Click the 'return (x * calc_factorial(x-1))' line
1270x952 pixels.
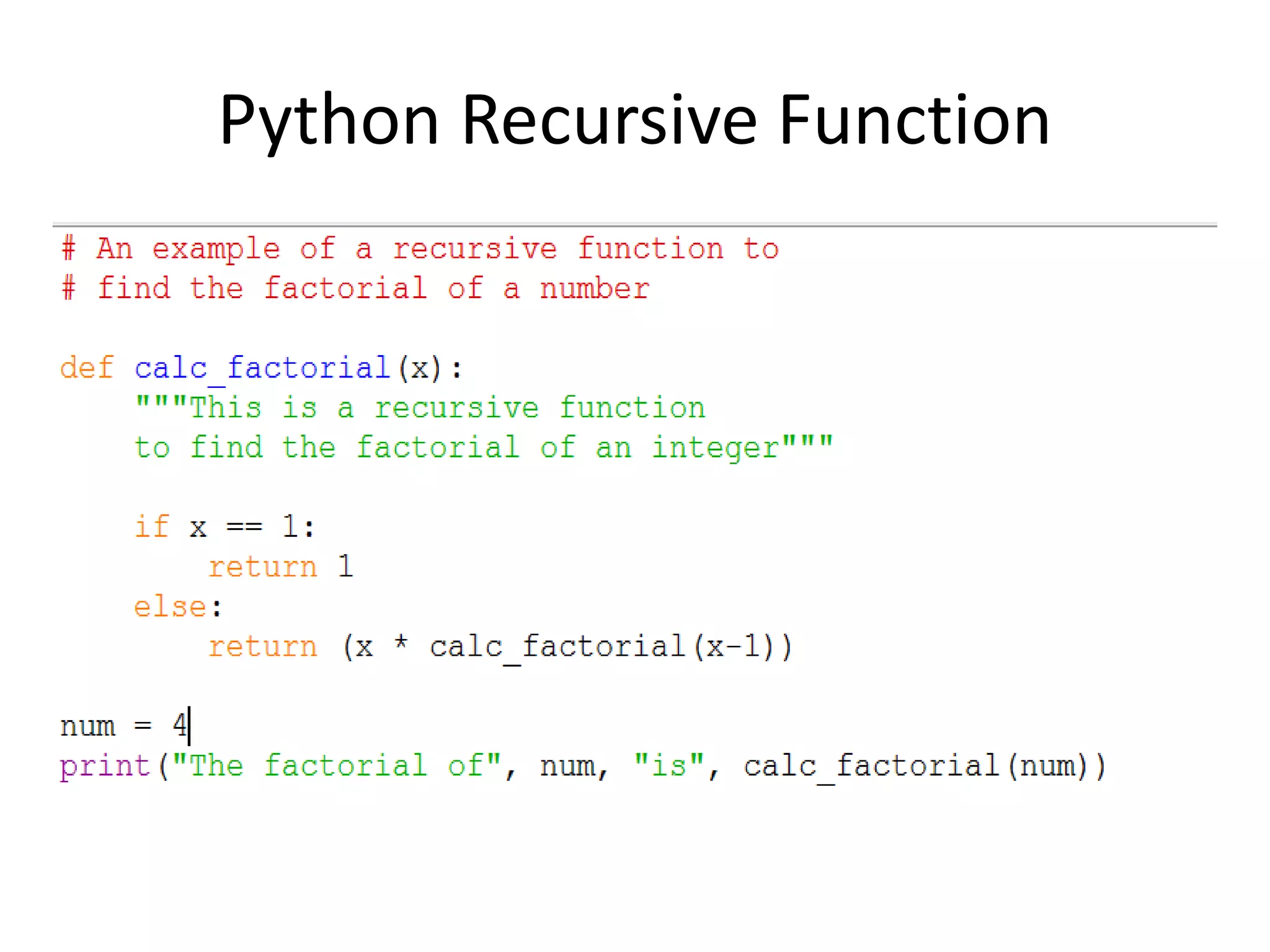tap(500, 647)
